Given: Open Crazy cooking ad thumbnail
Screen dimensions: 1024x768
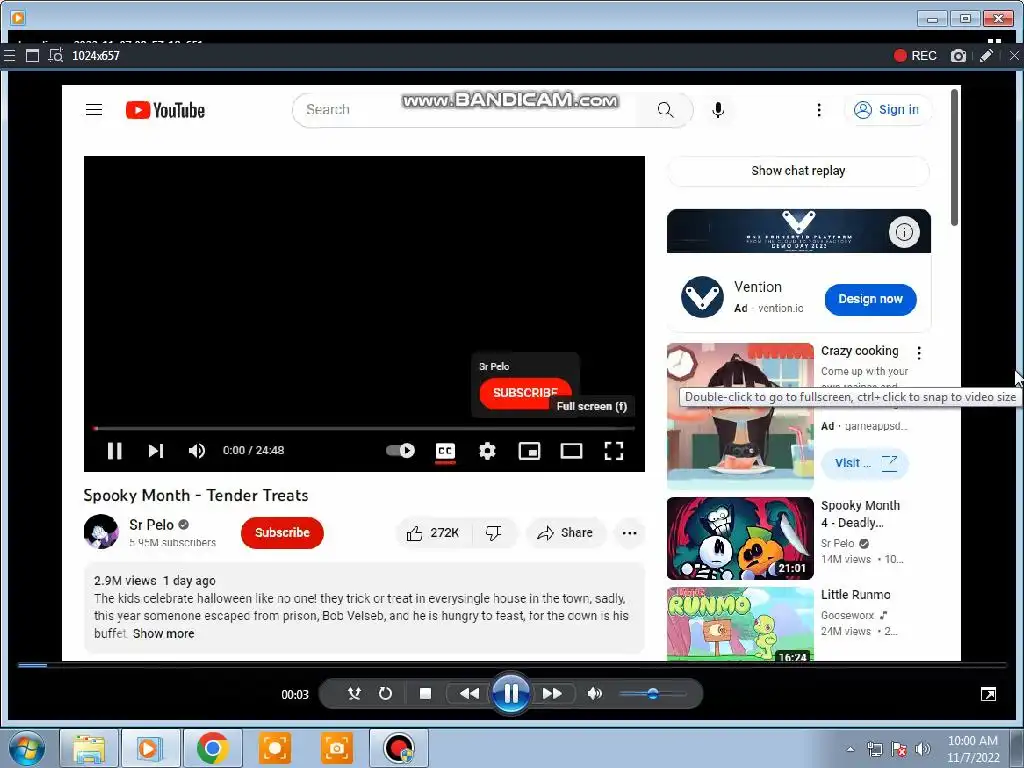Looking at the screenshot, I should point(740,415).
